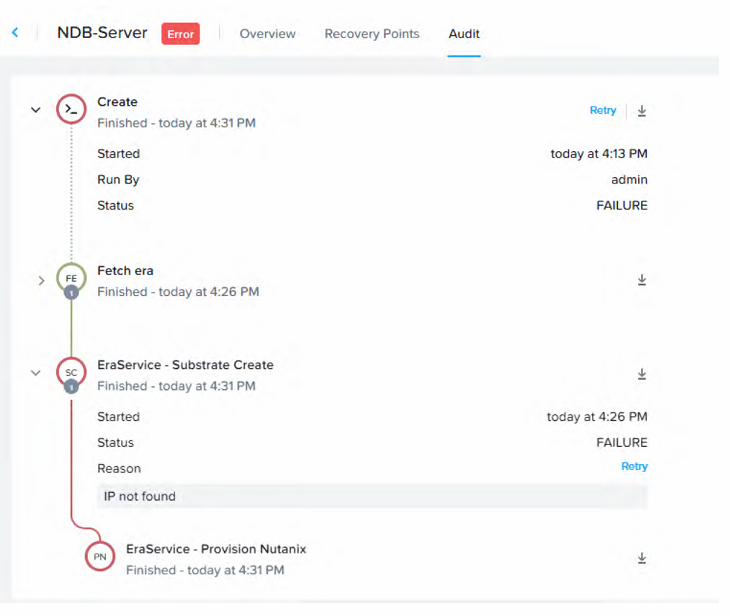Download the Create operation log
The height and width of the screenshot is (616, 730).
coord(642,111)
